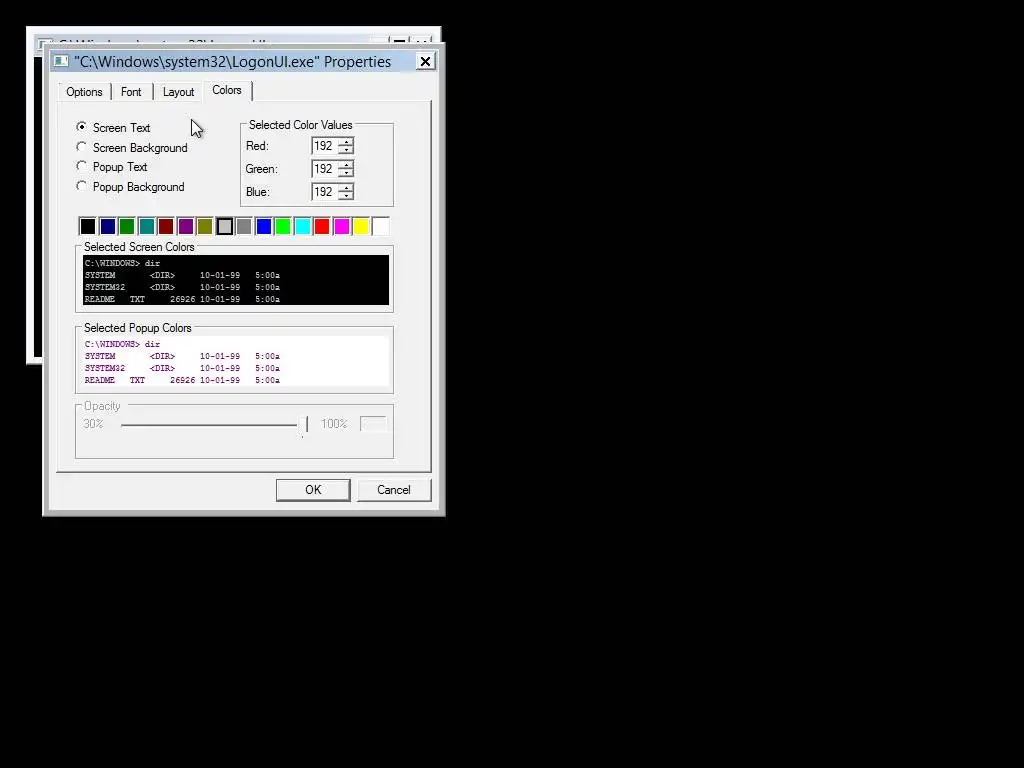Pick the magenta color swatch
1024x768 pixels.
point(342,226)
